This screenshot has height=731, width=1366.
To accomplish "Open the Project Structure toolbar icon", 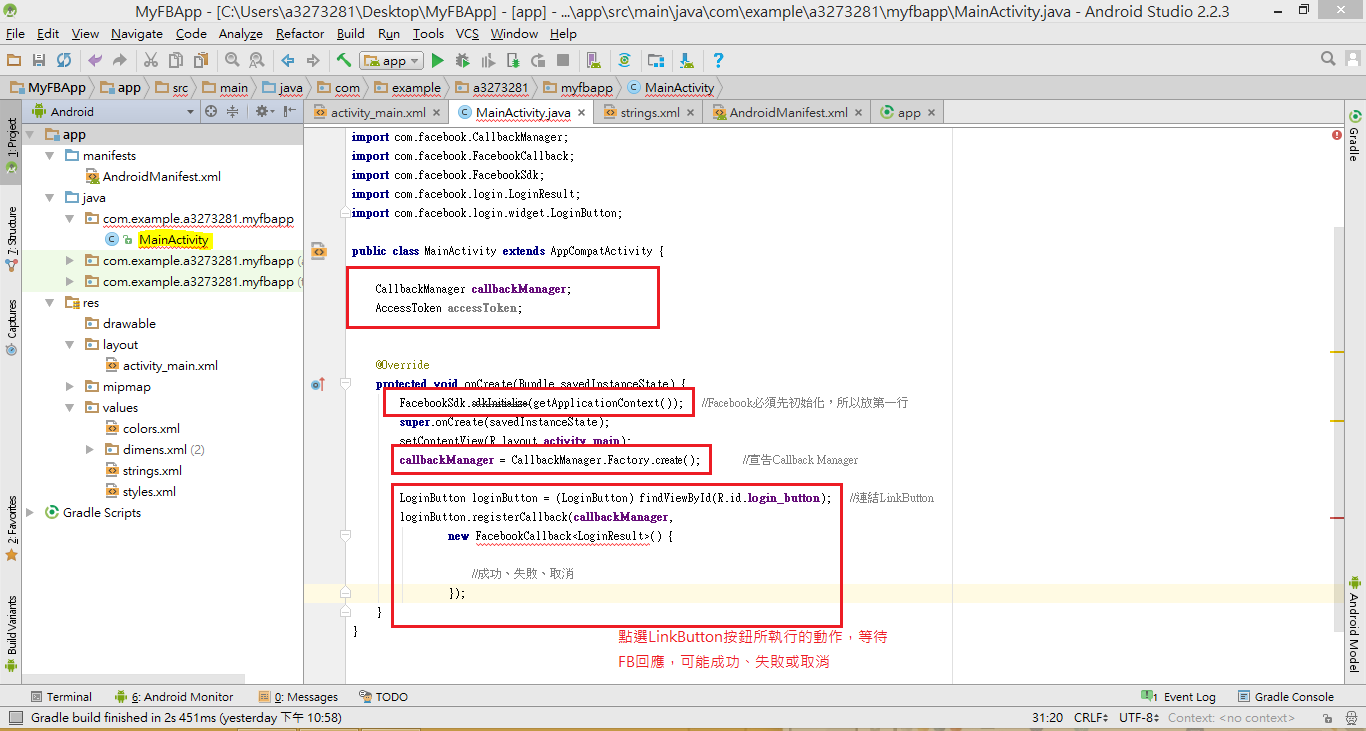I will pyautogui.click(x=656, y=61).
